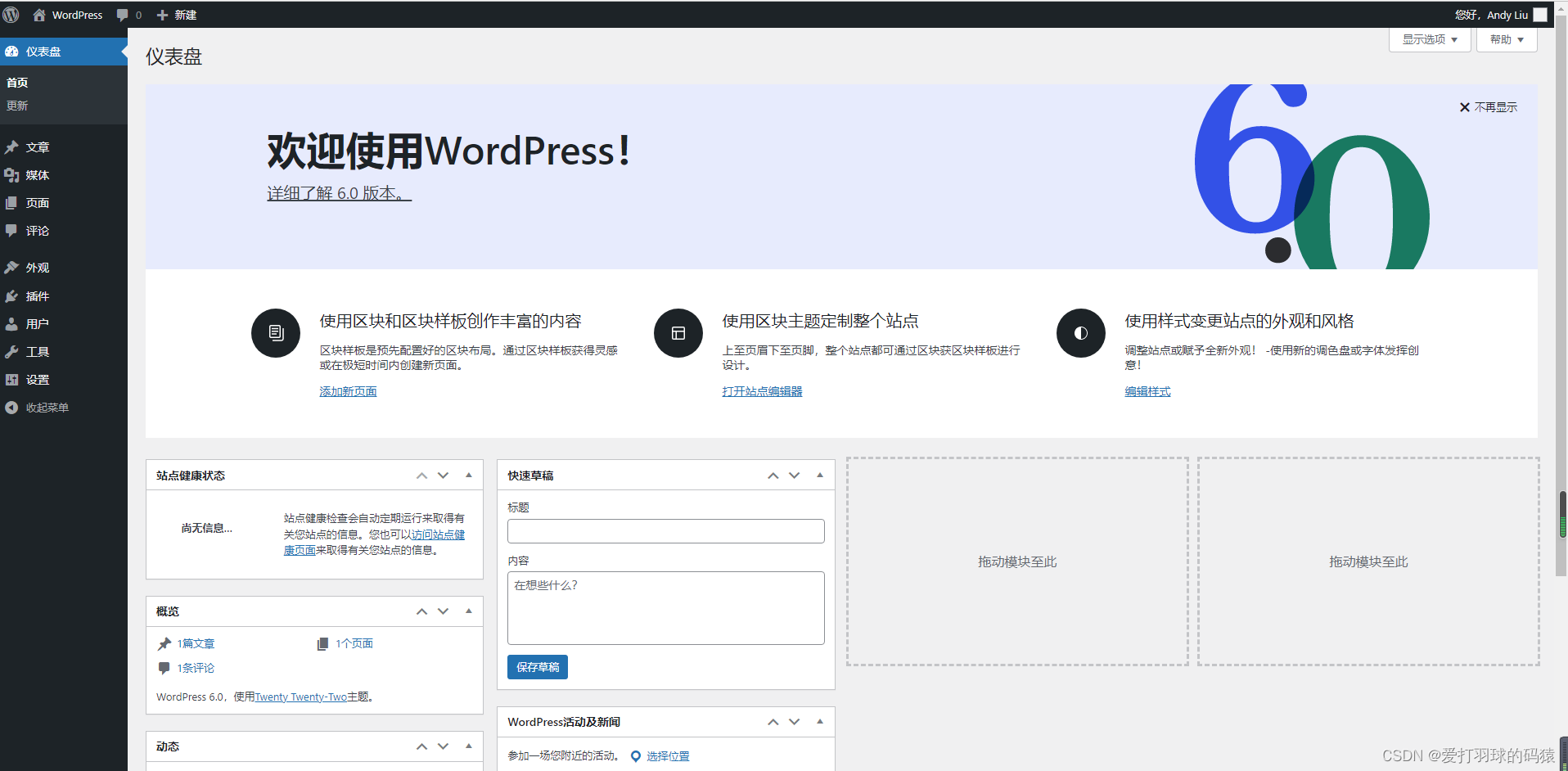Click the styles half-circle contrast icon

[1081, 333]
